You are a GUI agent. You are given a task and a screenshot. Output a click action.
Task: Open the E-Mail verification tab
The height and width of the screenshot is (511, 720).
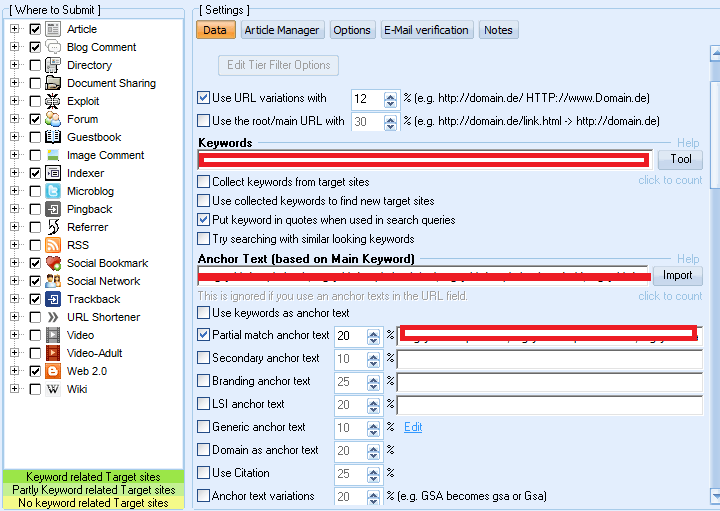428,30
